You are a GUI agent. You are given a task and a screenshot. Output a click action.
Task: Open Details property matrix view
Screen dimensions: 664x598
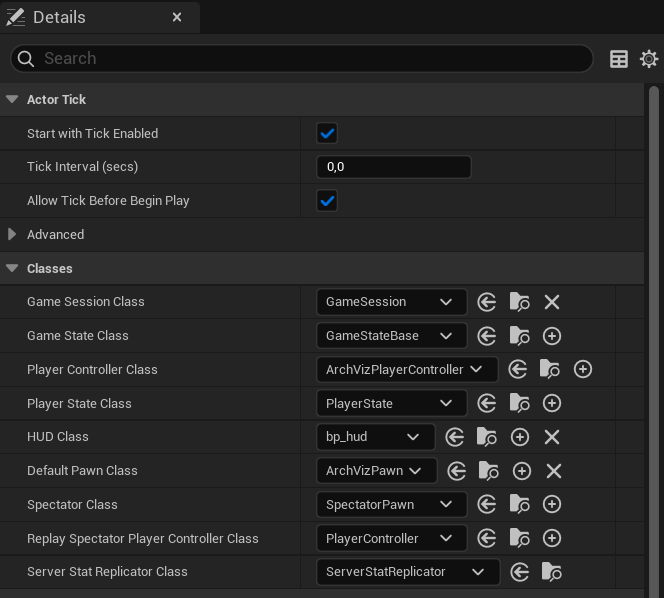(x=619, y=59)
